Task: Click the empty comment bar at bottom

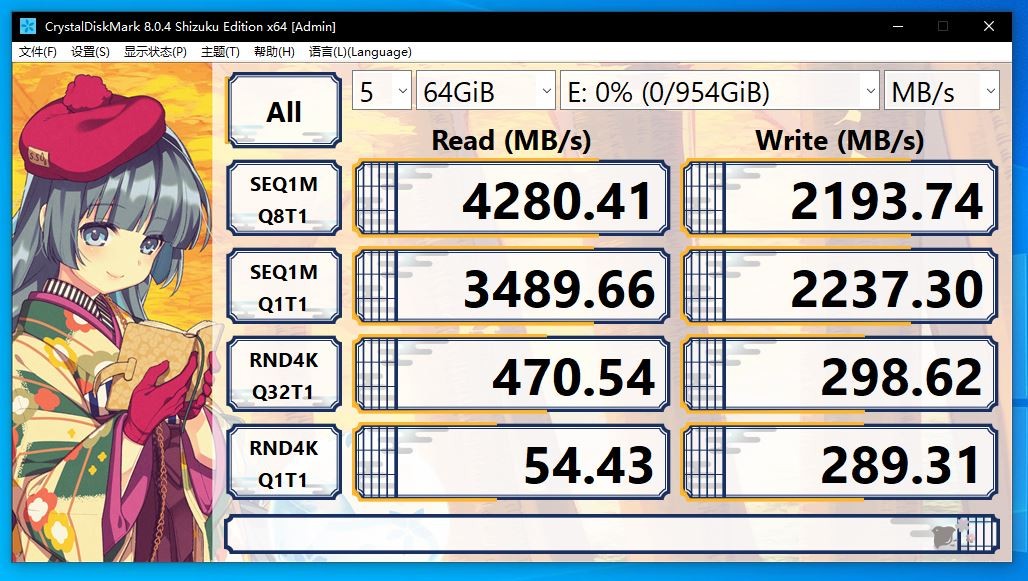Action: (612, 534)
